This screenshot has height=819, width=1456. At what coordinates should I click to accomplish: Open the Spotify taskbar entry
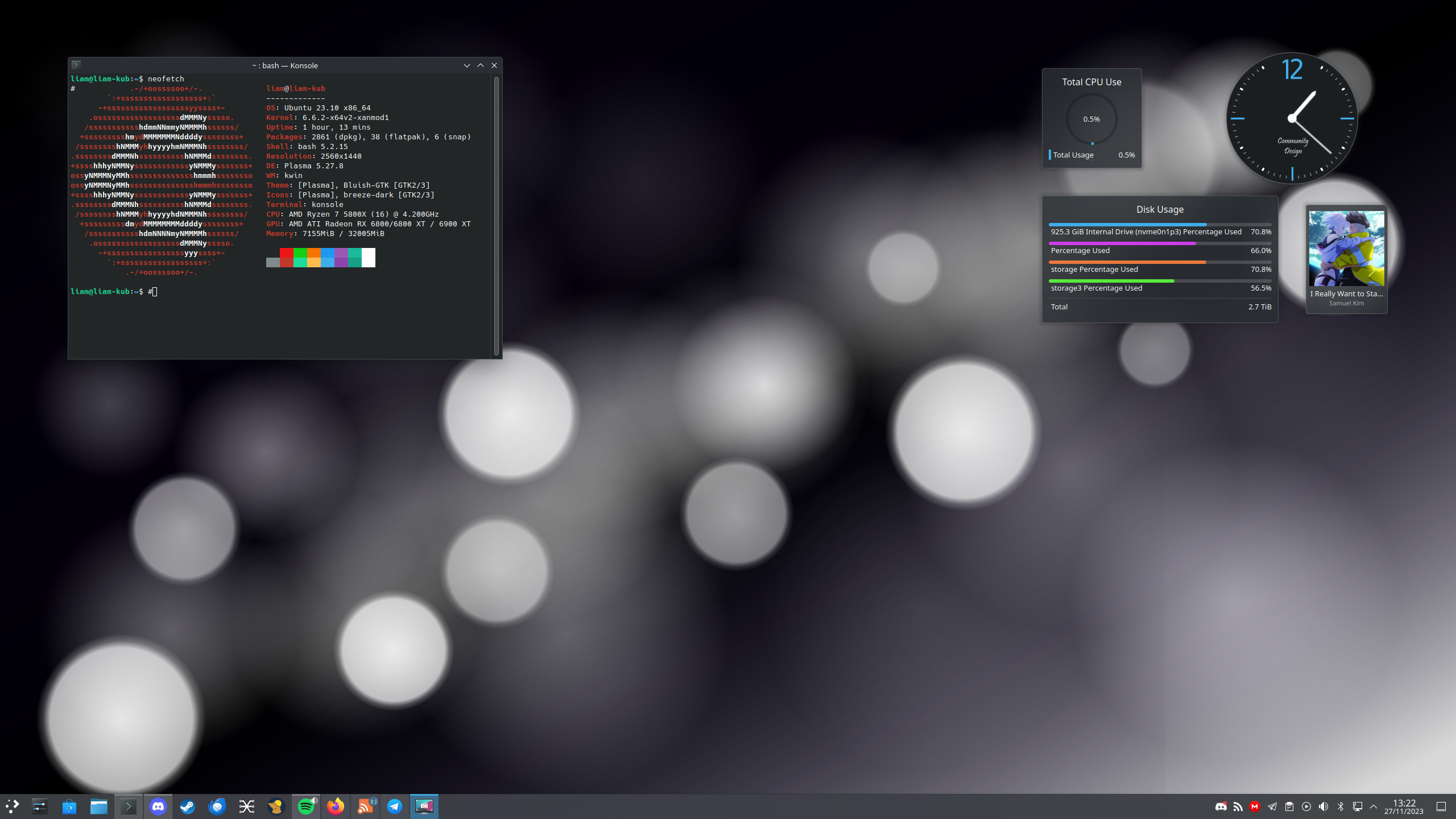tap(306, 806)
